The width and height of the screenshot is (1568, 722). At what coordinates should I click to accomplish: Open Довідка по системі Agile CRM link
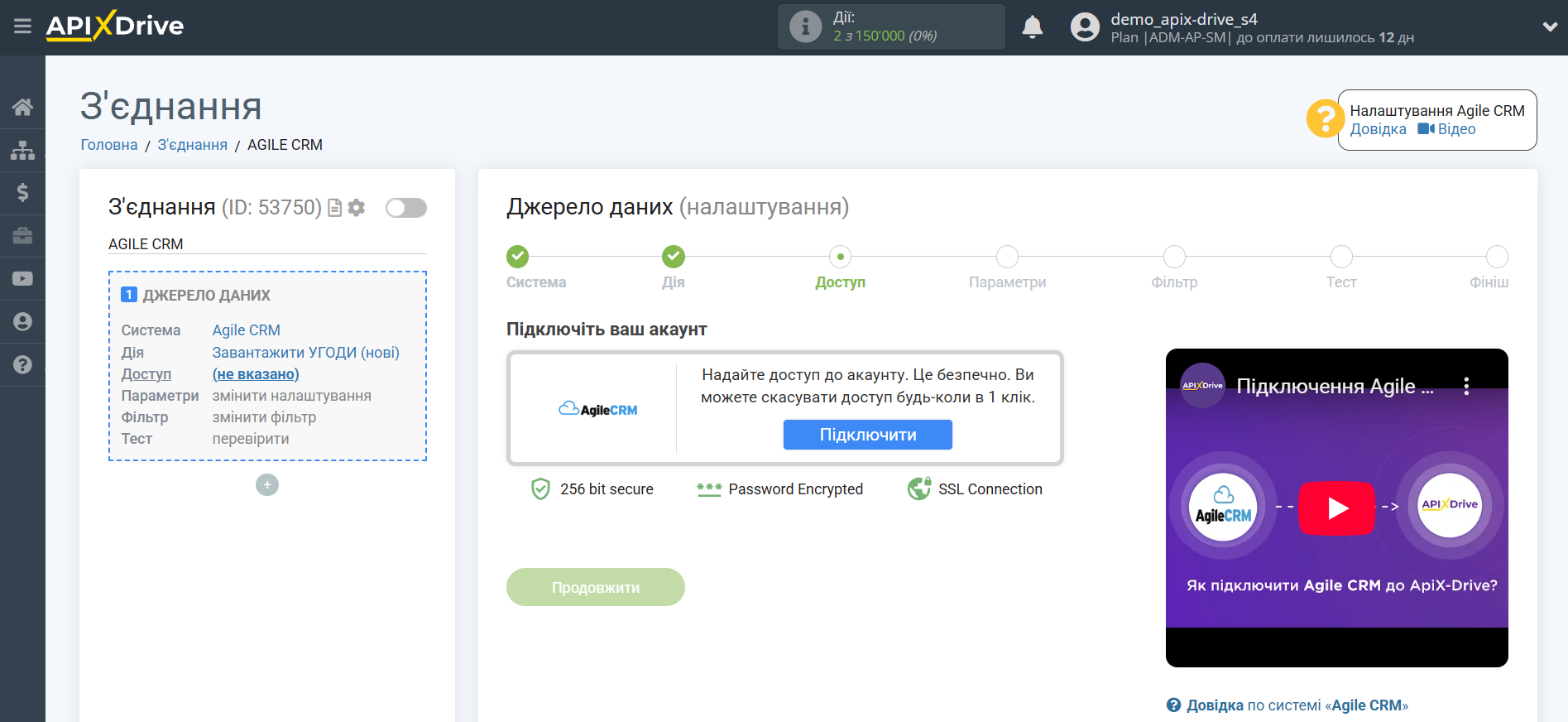click(x=1287, y=705)
